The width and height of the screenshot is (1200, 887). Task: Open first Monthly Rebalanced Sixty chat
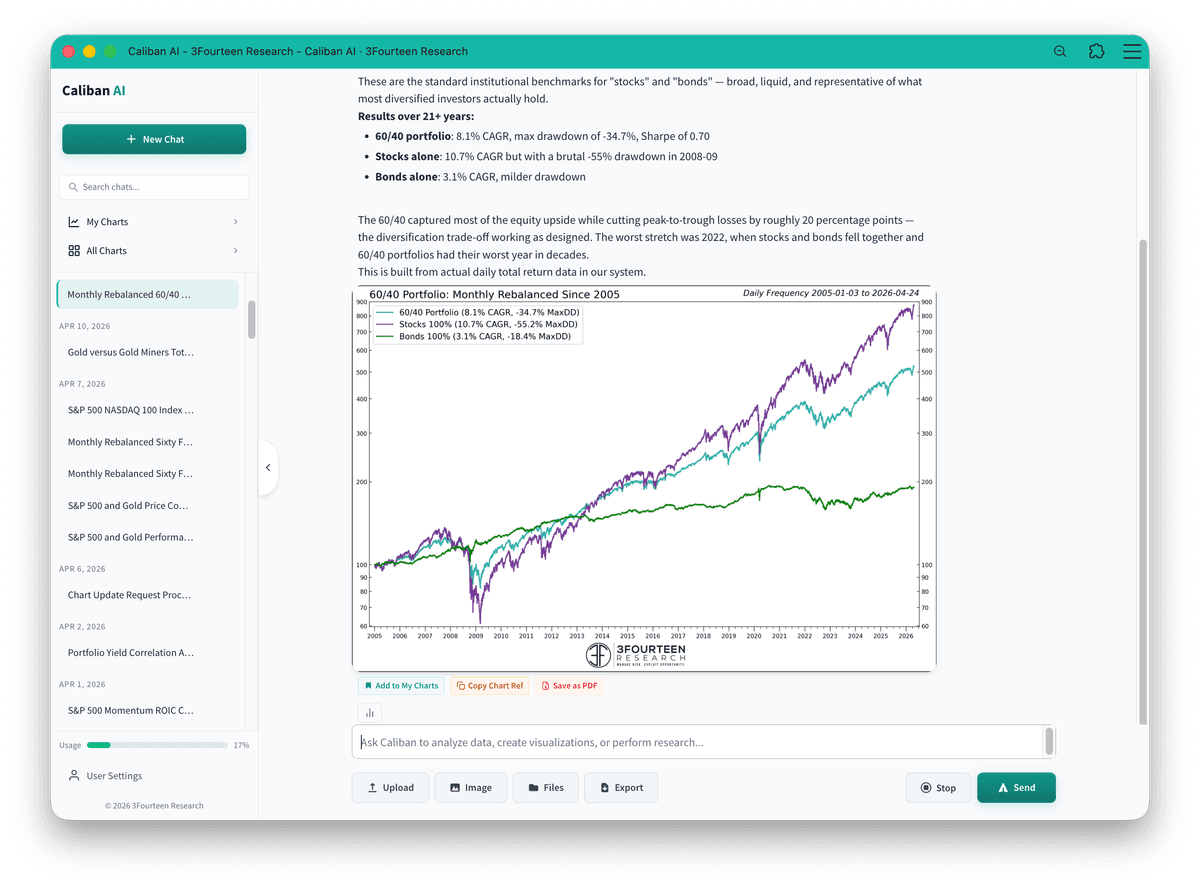148,442
